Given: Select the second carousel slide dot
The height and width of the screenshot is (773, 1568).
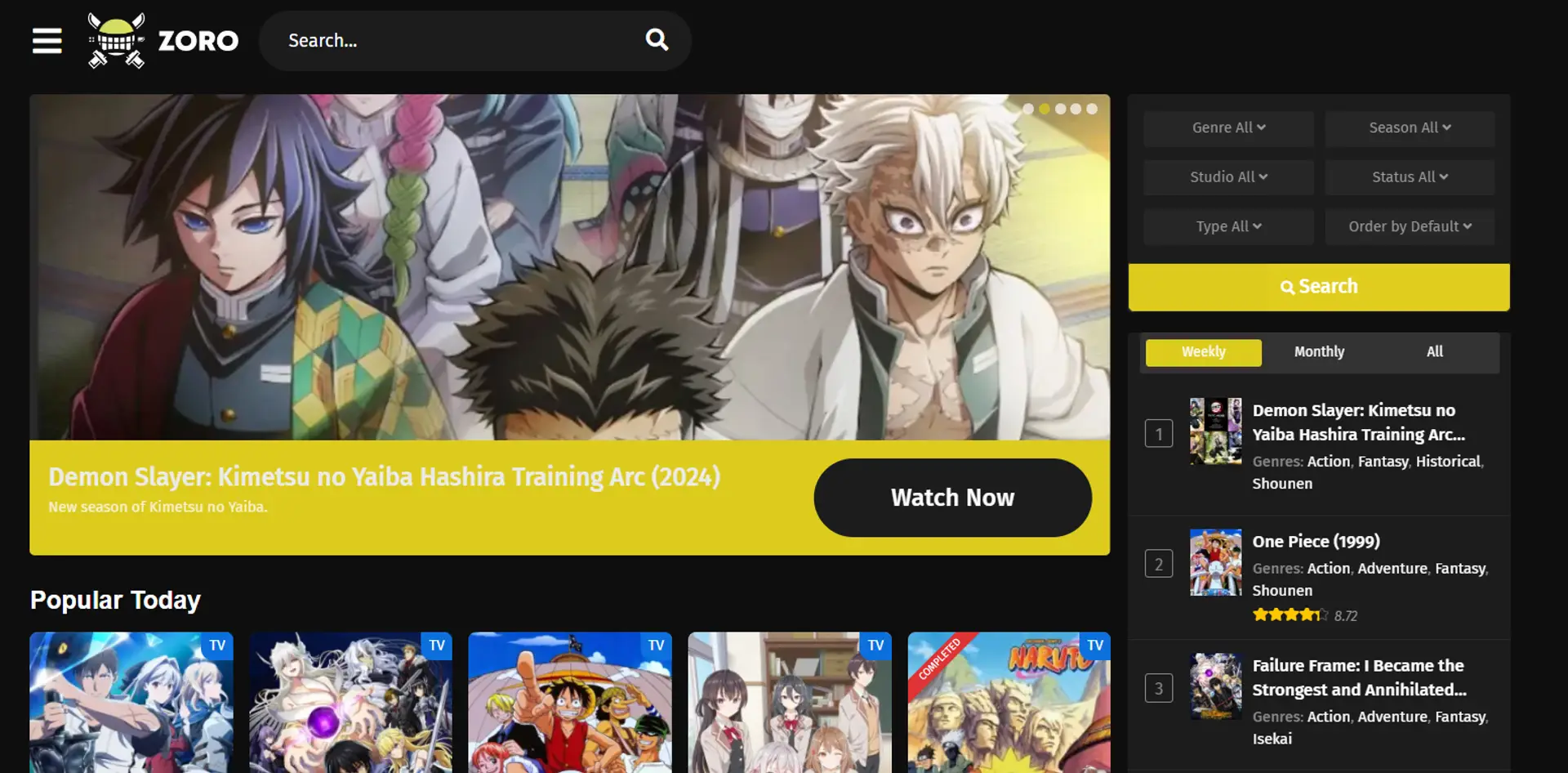Looking at the screenshot, I should [x=1045, y=109].
